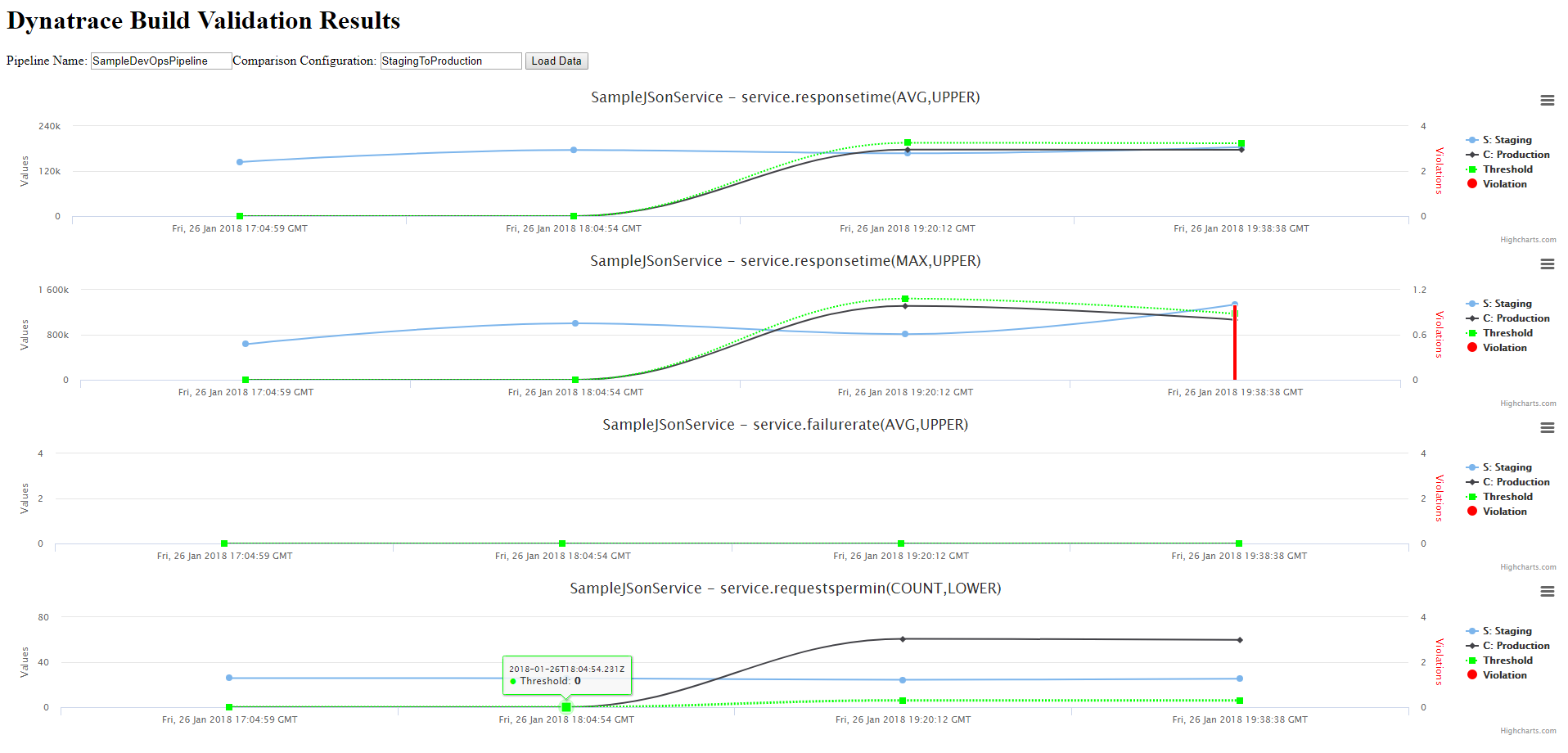The width and height of the screenshot is (1568, 753).
Task: Hide Threshold in responsetime MAX legend
Action: [x=1500, y=333]
